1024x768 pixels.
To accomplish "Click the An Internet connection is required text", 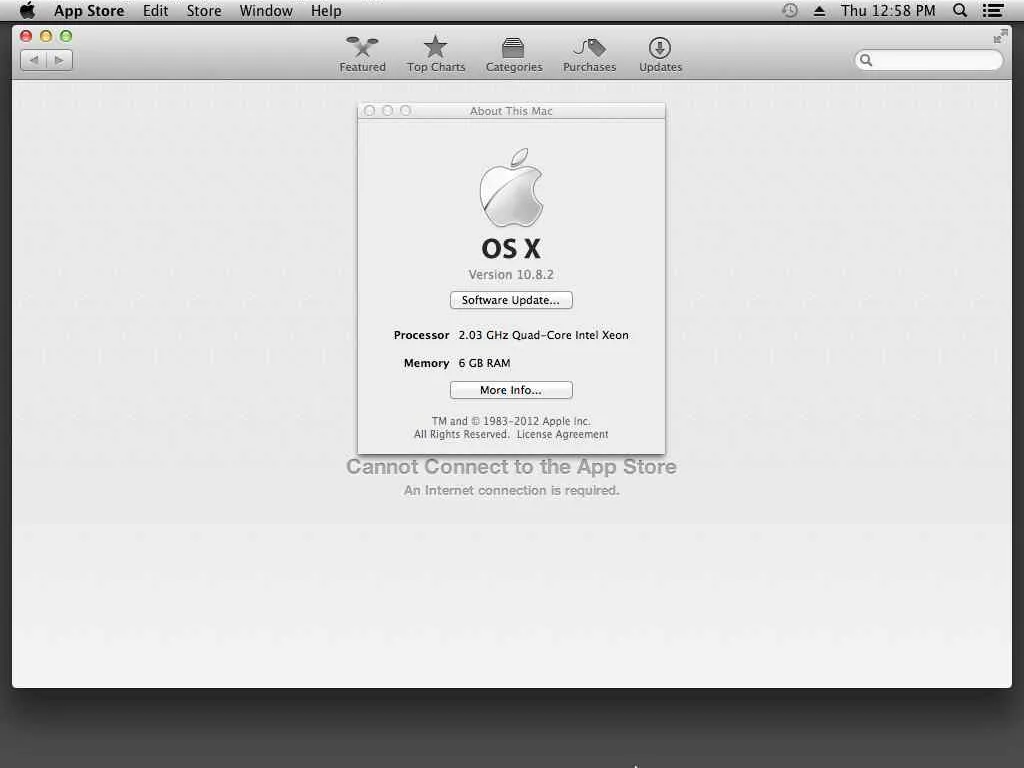I will coord(511,490).
